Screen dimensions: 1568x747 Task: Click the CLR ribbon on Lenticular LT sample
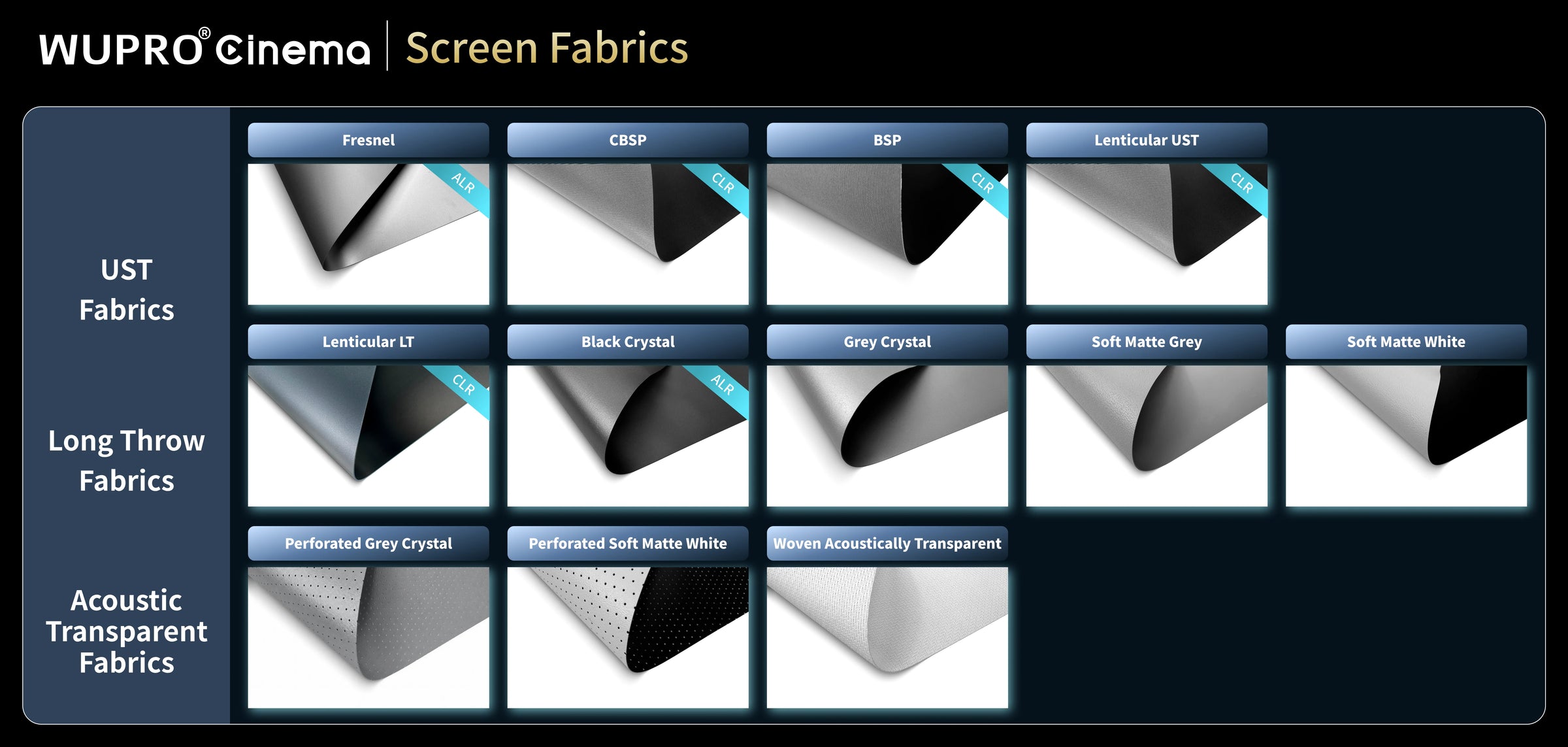click(463, 386)
